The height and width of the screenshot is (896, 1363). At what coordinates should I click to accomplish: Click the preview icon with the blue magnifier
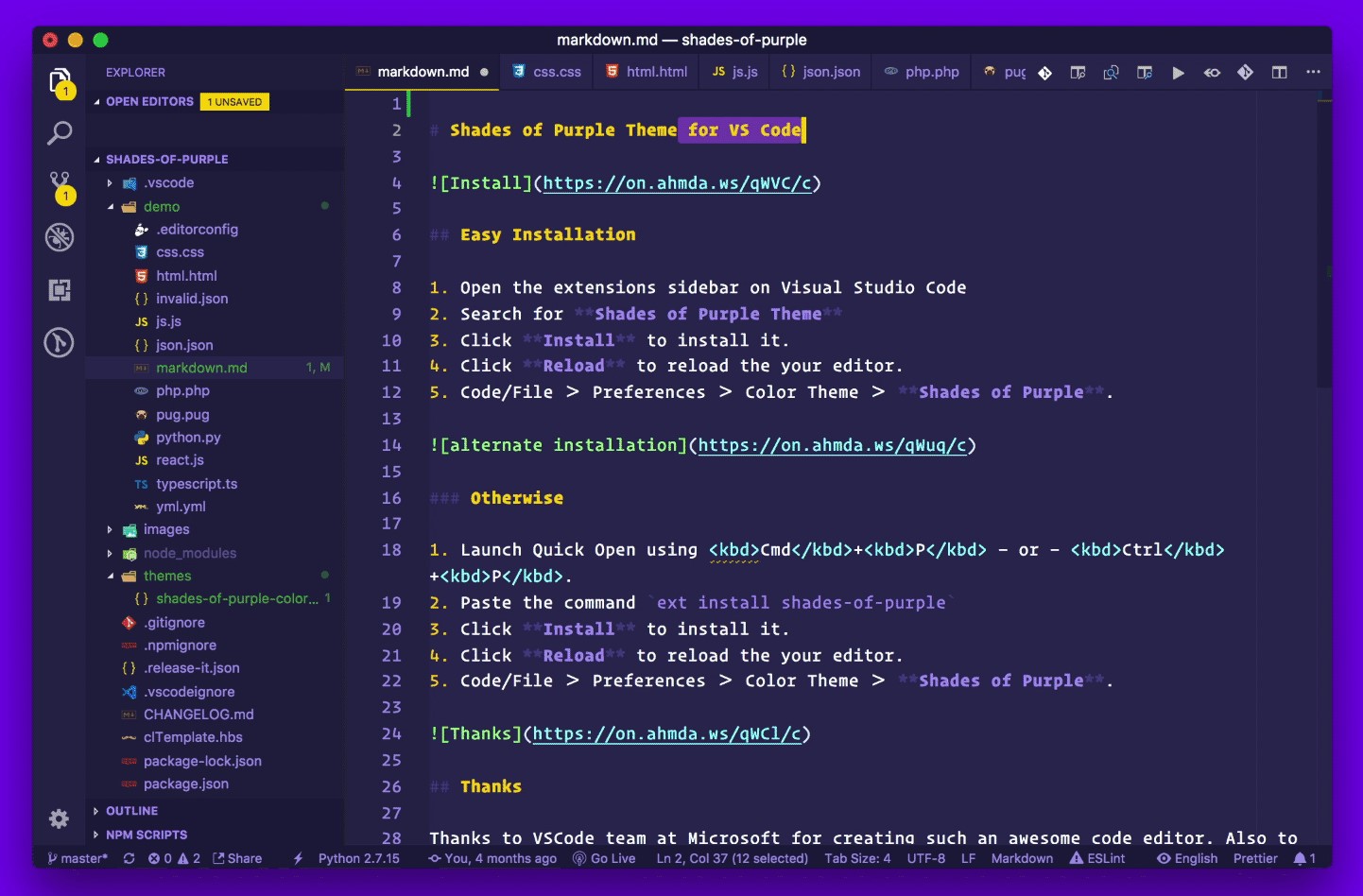(1145, 73)
